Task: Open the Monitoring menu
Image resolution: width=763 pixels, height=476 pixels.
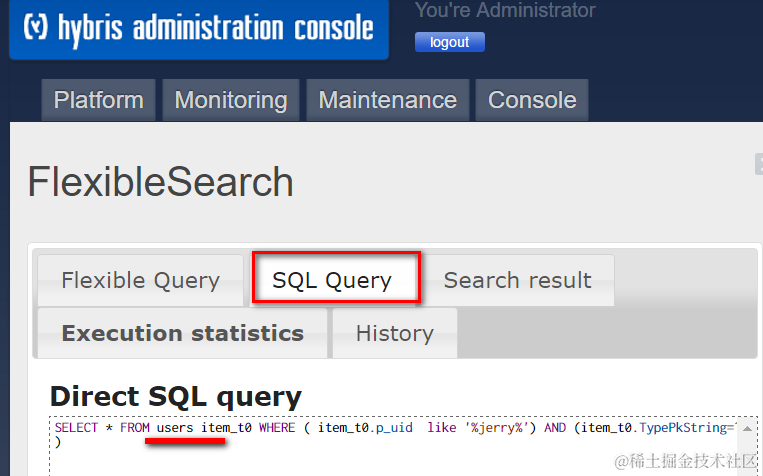Action: pos(231,100)
